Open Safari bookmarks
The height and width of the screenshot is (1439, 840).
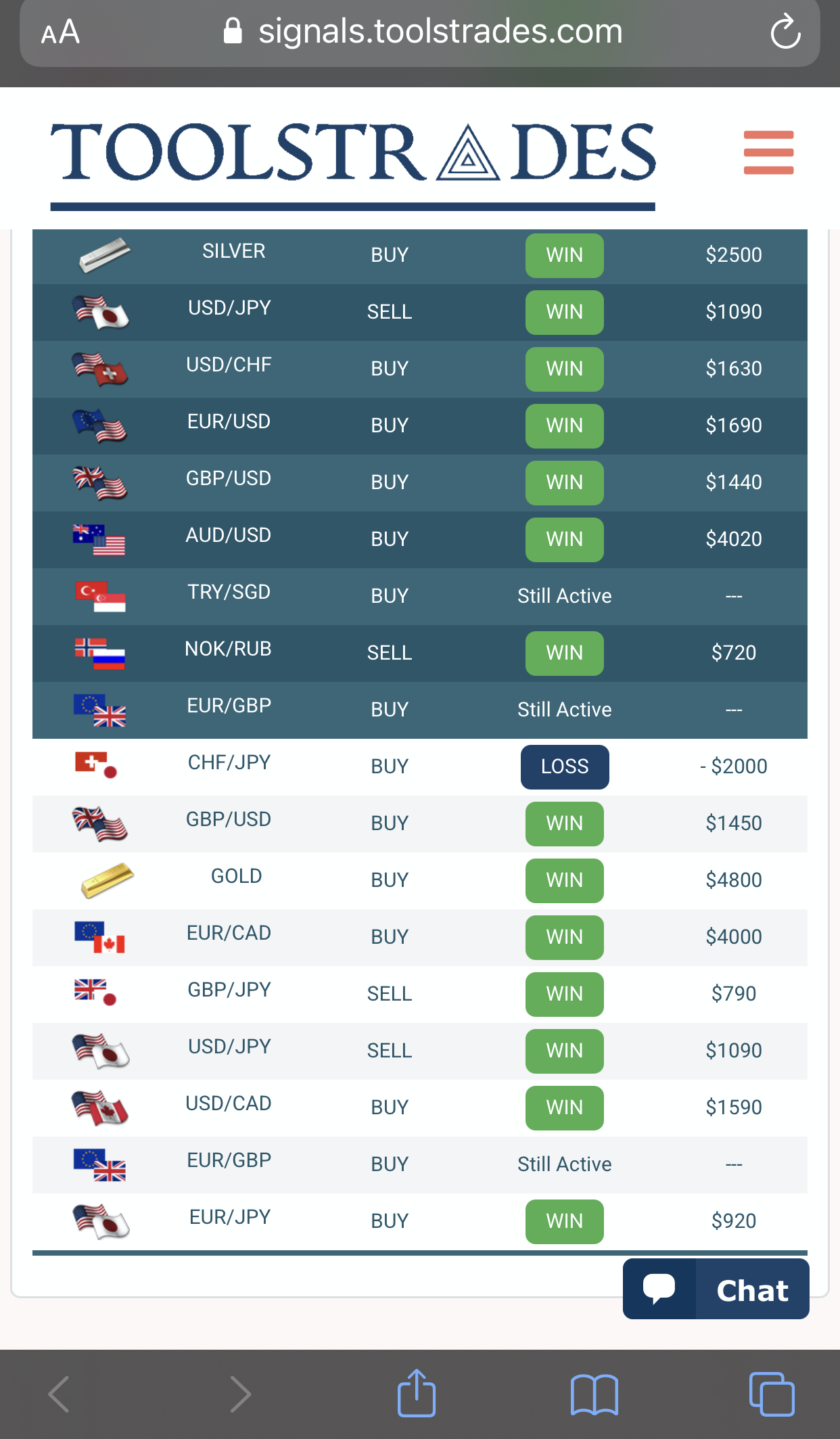click(593, 1392)
